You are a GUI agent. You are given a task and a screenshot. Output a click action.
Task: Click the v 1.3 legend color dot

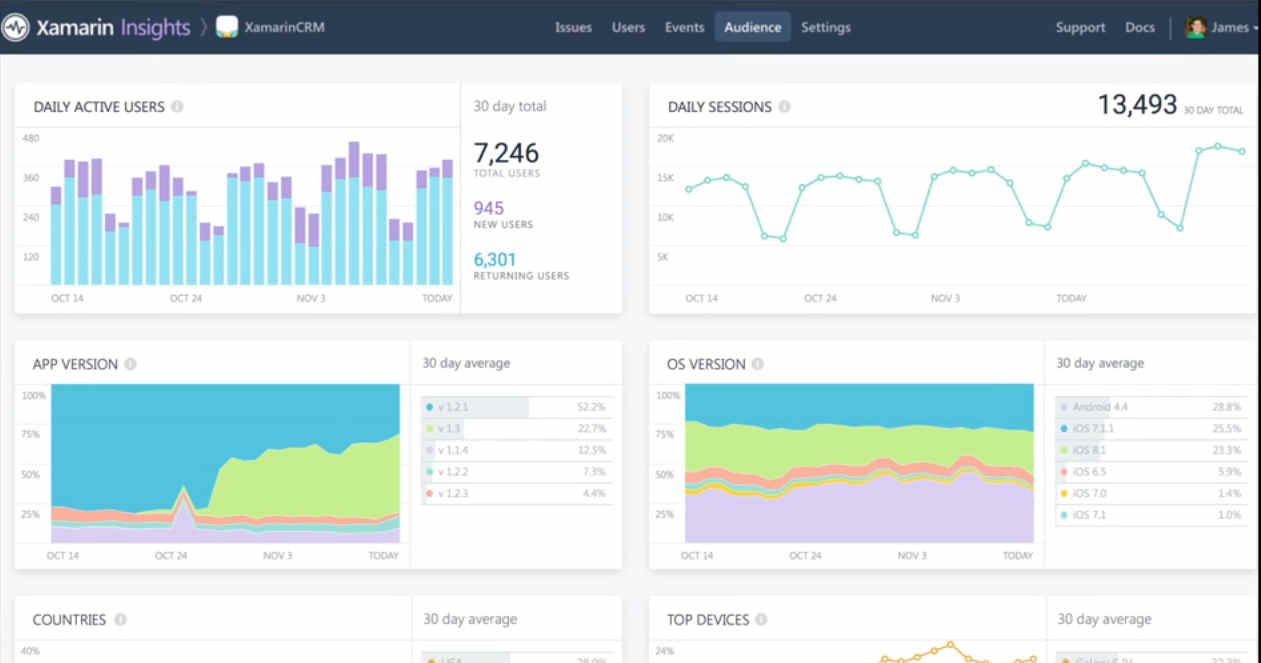point(429,428)
